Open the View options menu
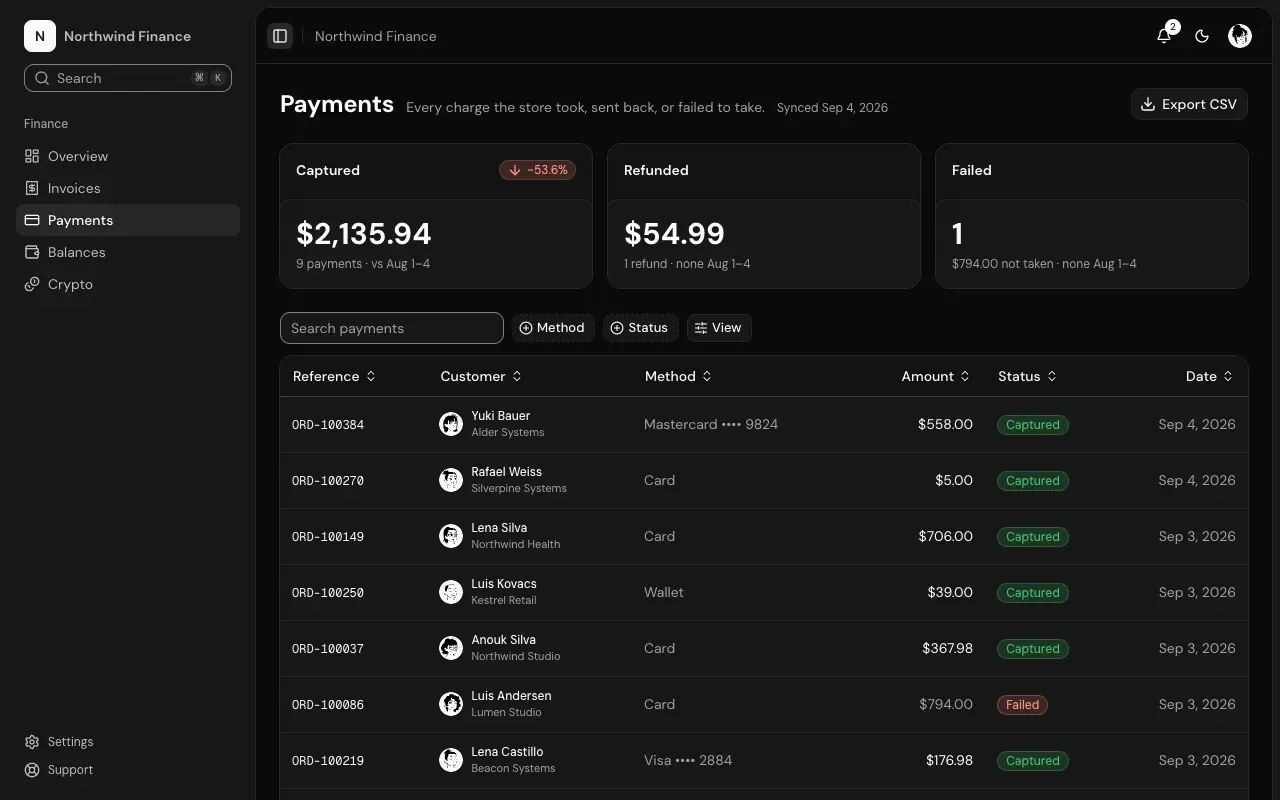 [x=719, y=328]
